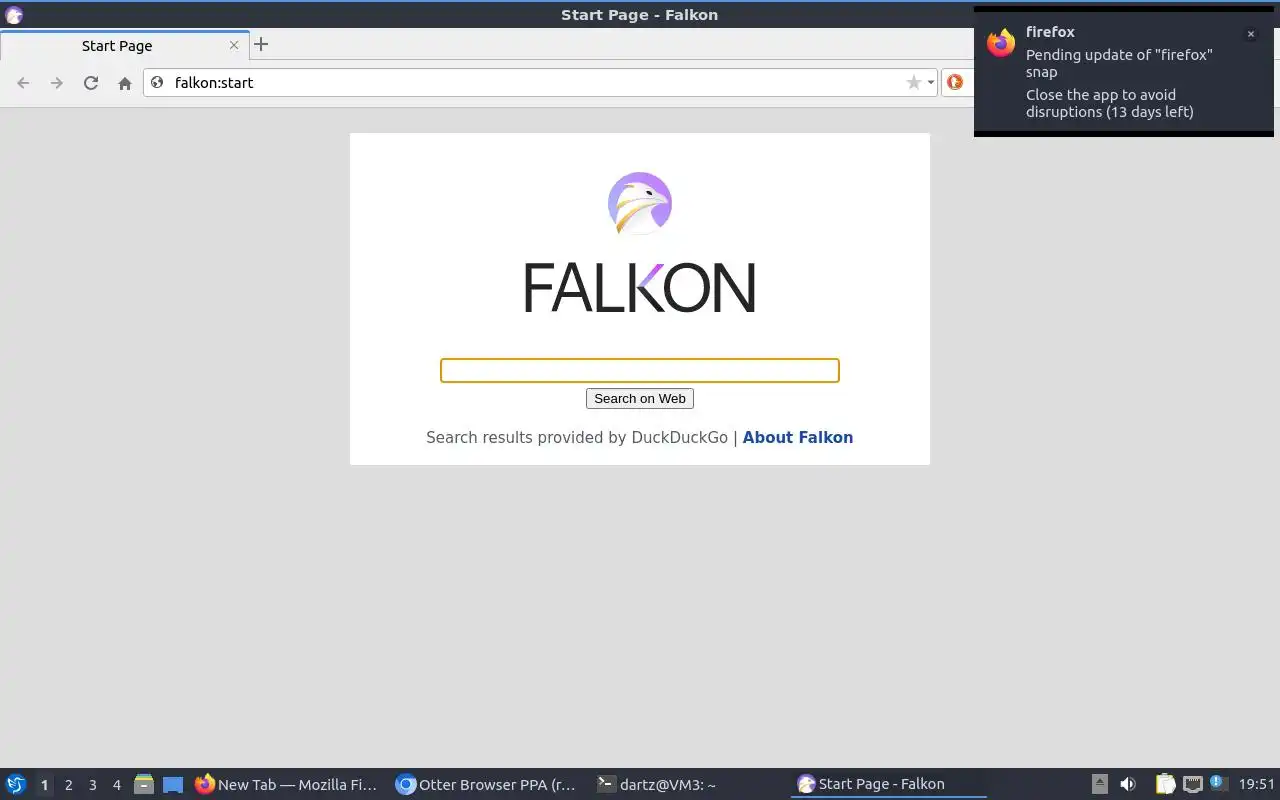Switch to the Mozilla Firefox taskbar window

pyautogui.click(x=287, y=785)
